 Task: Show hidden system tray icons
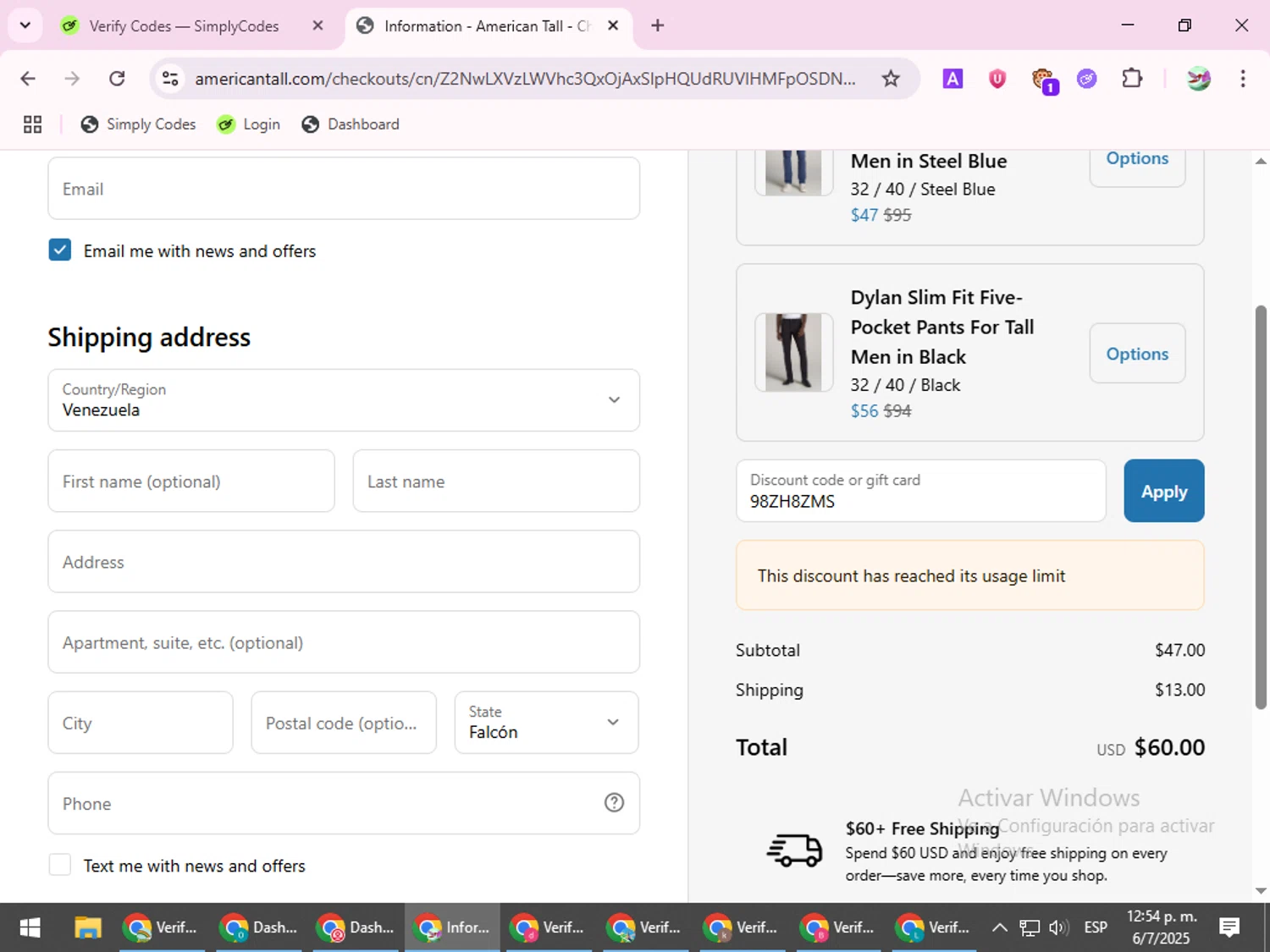pos(999,928)
